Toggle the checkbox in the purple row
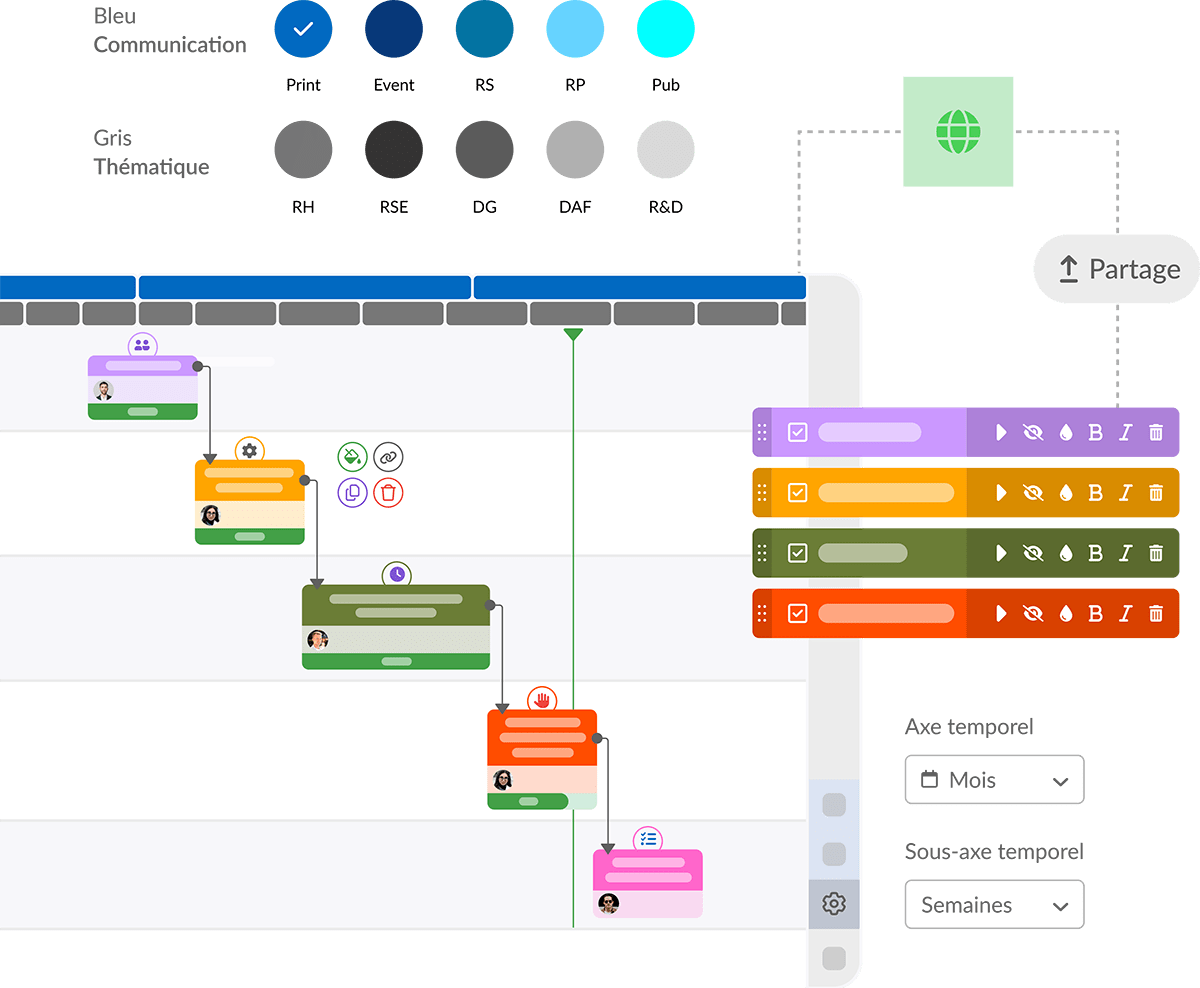The image size is (1200, 988). [x=797, y=432]
